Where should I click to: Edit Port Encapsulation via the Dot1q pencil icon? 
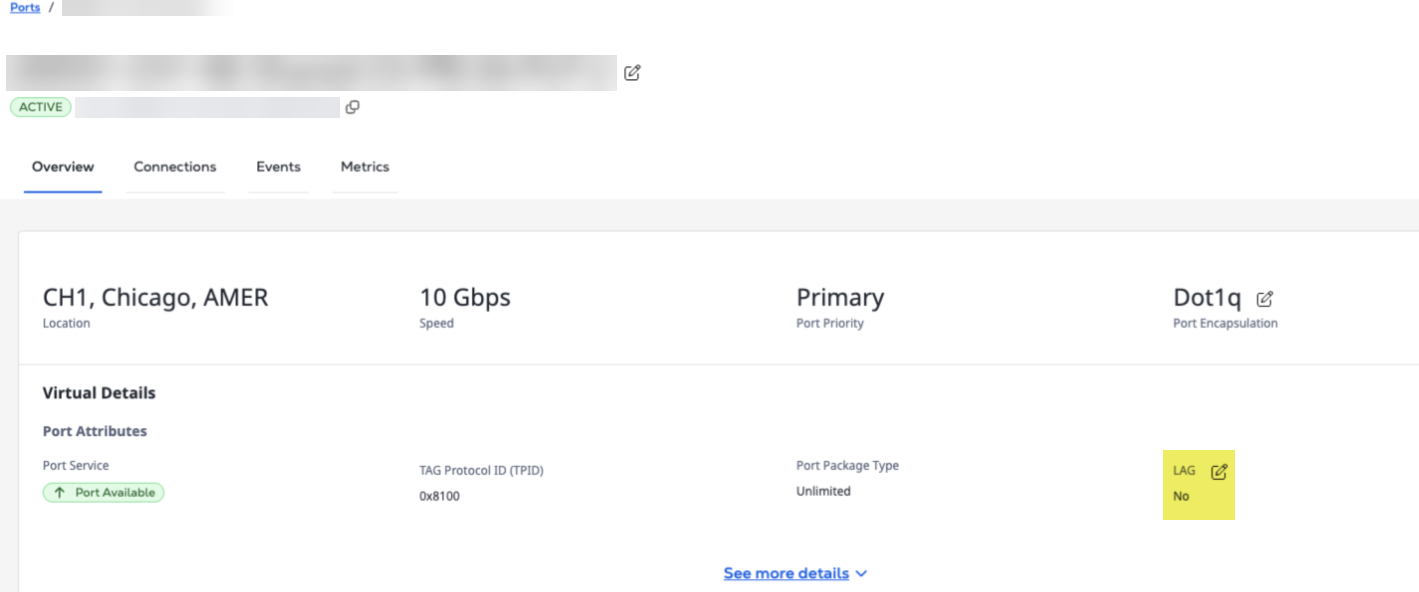(x=1265, y=298)
